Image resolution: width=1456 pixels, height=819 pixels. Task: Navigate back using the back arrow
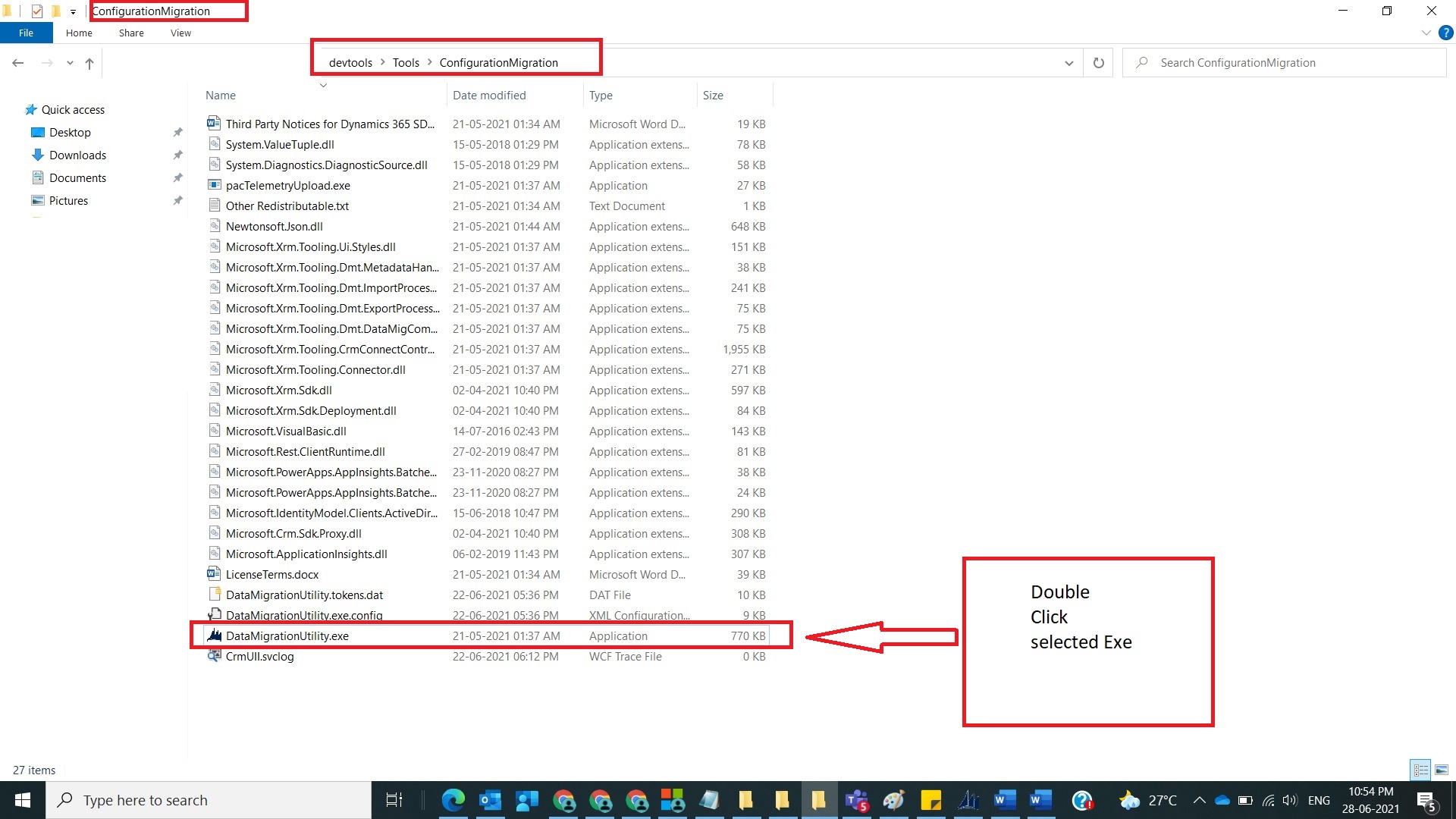pyautogui.click(x=17, y=63)
